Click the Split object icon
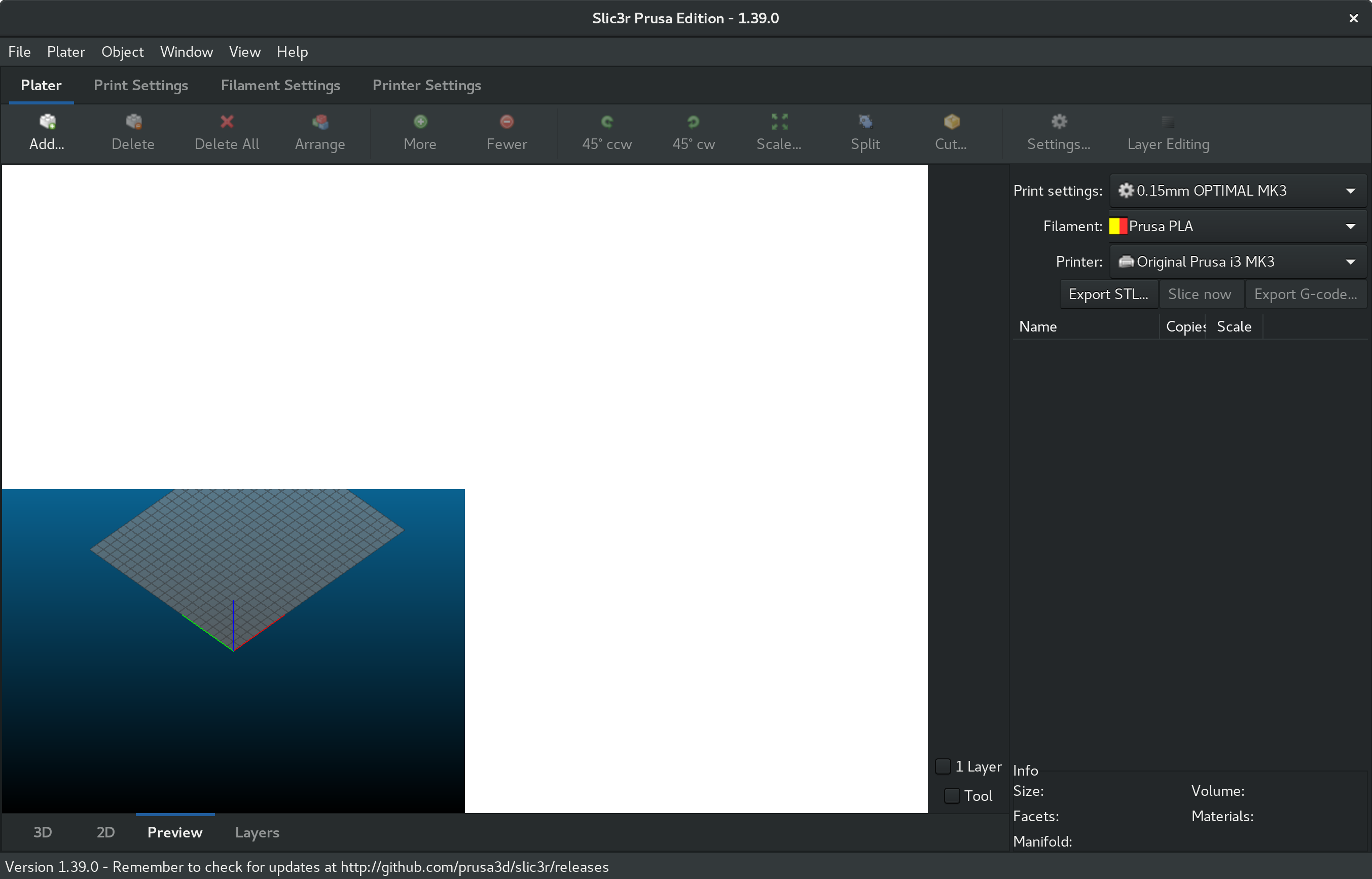Image resolution: width=1372 pixels, height=879 pixels. coord(865,122)
